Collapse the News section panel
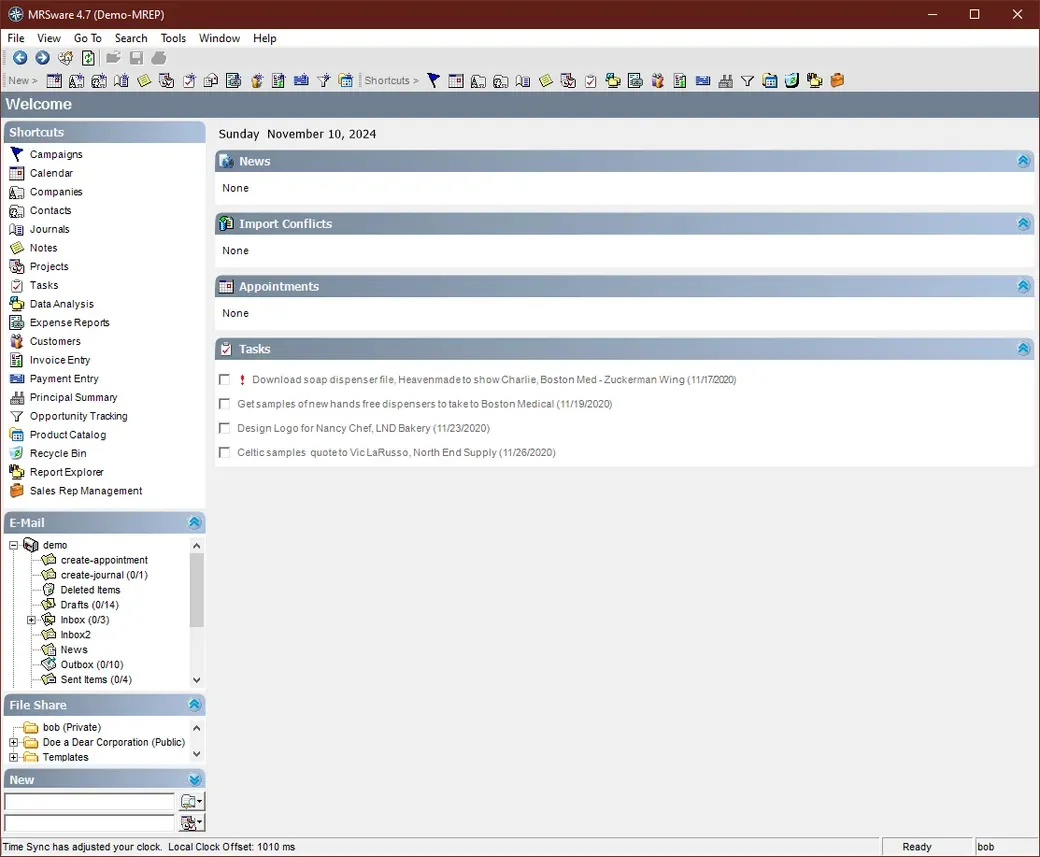This screenshot has width=1040, height=857. tap(1023, 161)
